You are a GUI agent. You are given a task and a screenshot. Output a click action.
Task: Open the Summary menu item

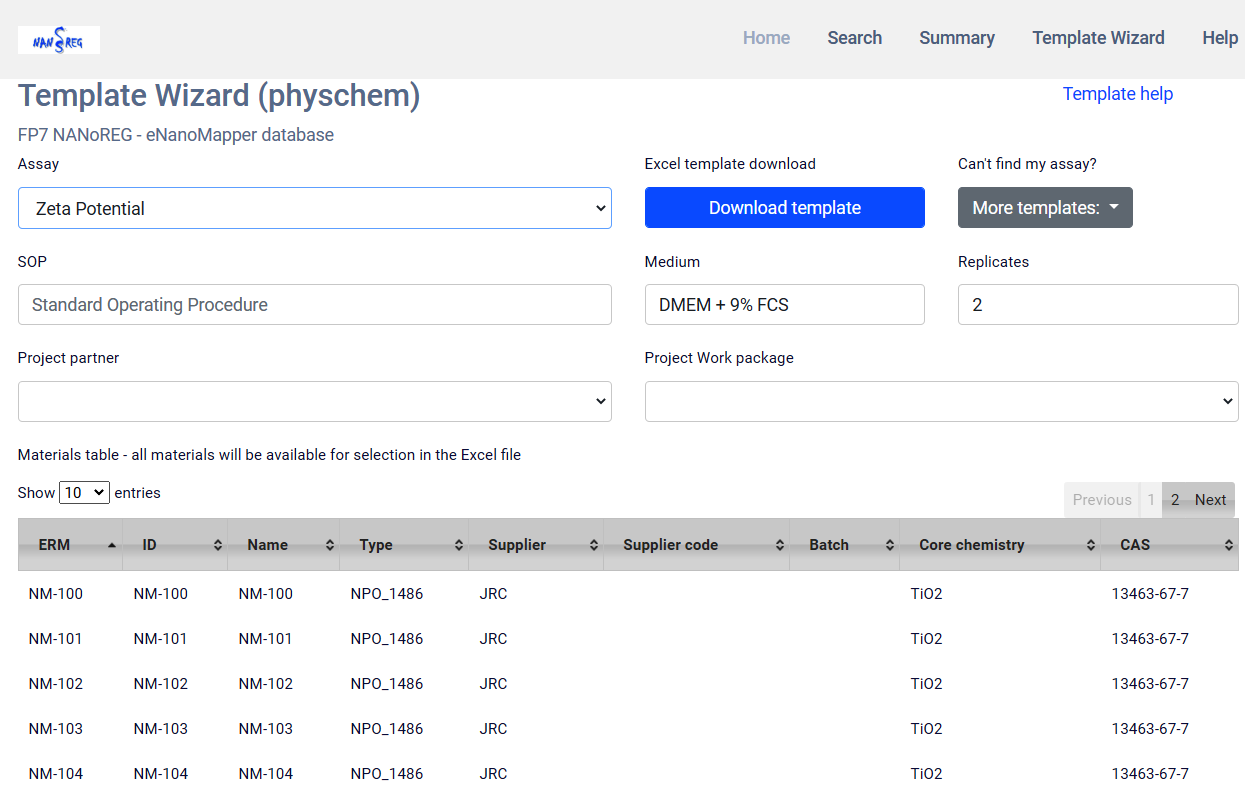(x=957, y=38)
